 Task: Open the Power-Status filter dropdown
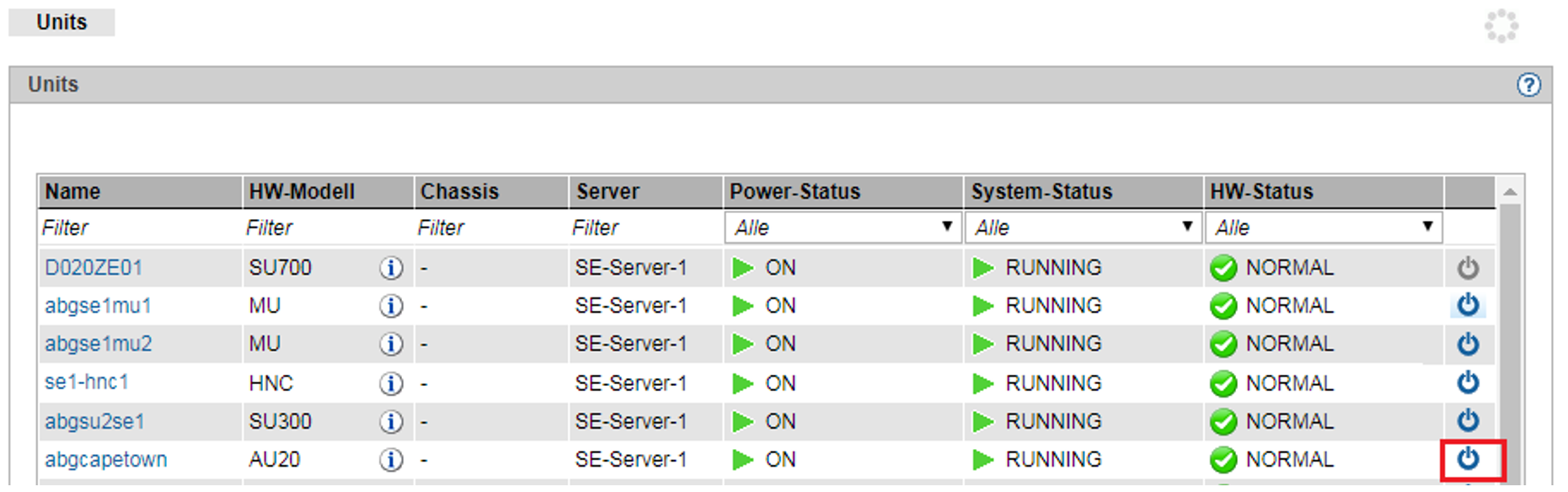(843, 227)
